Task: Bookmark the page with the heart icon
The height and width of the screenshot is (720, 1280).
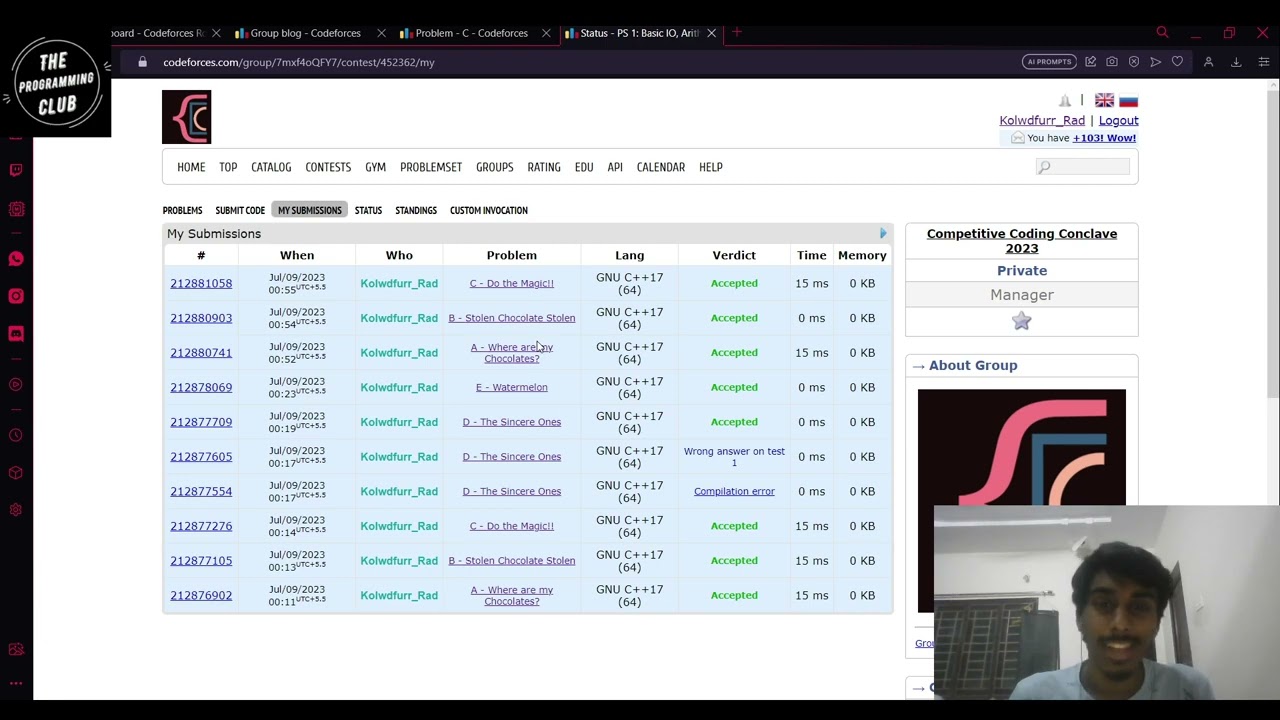Action: coord(1178,62)
